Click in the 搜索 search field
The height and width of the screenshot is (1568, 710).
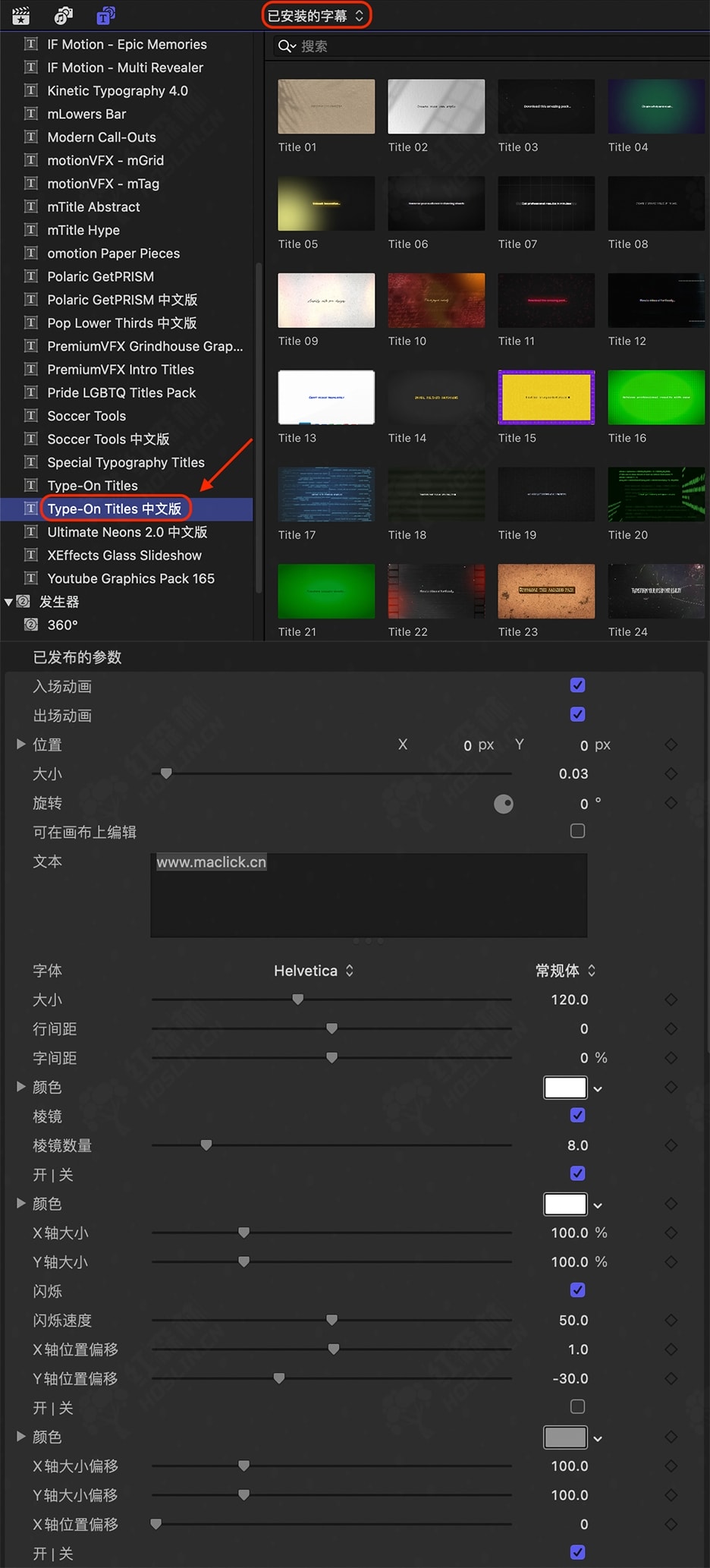coord(492,46)
